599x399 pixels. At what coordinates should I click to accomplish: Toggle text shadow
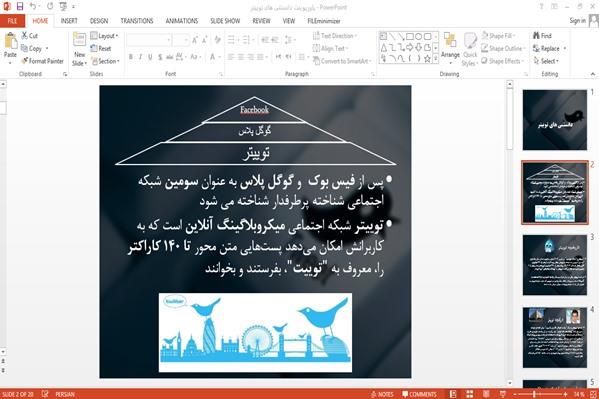point(160,57)
